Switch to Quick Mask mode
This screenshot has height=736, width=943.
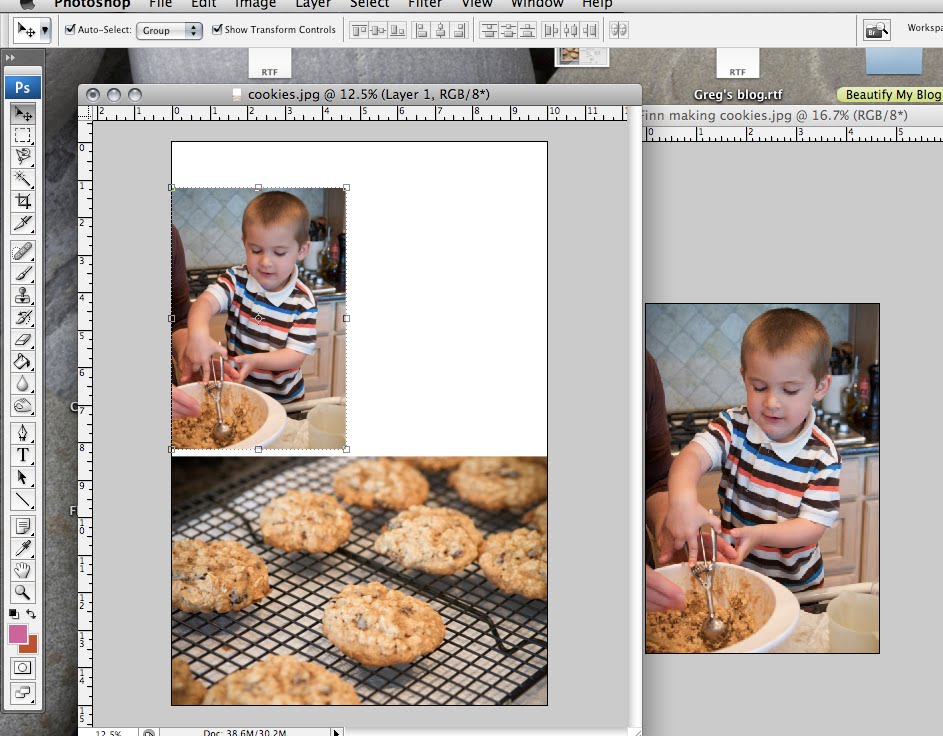coord(22,667)
